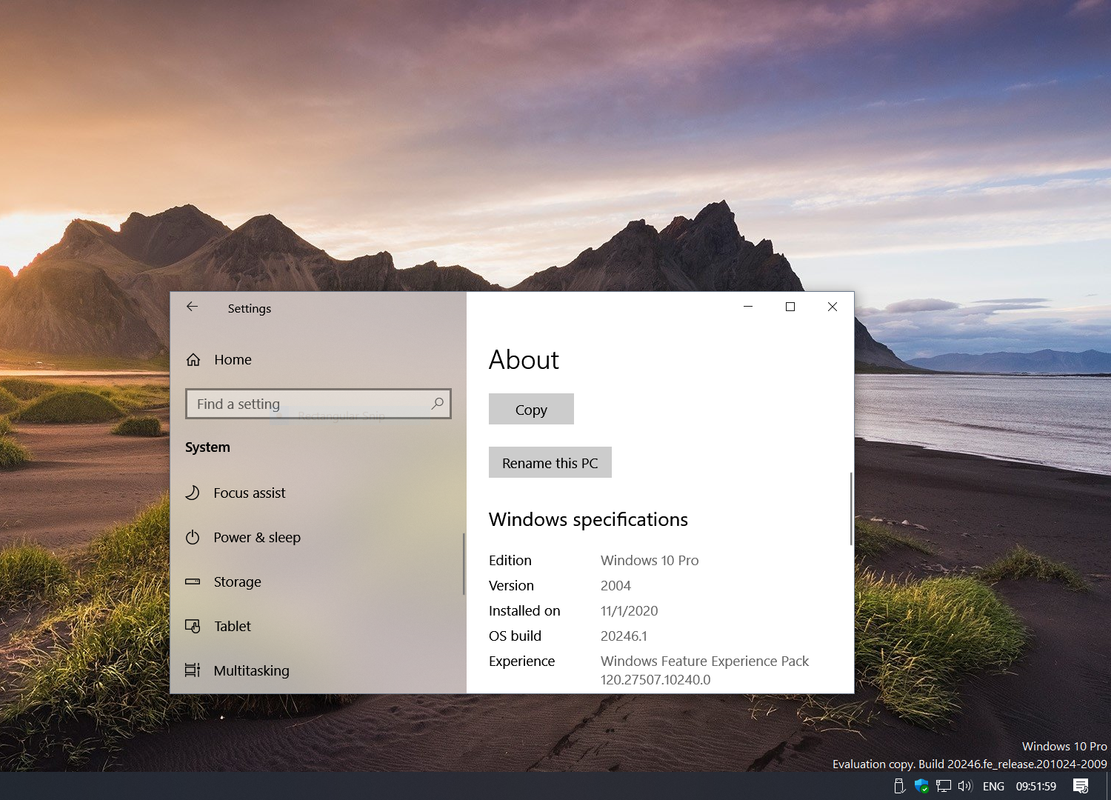
Task: Go back using the Settings back arrow
Action: click(192, 307)
